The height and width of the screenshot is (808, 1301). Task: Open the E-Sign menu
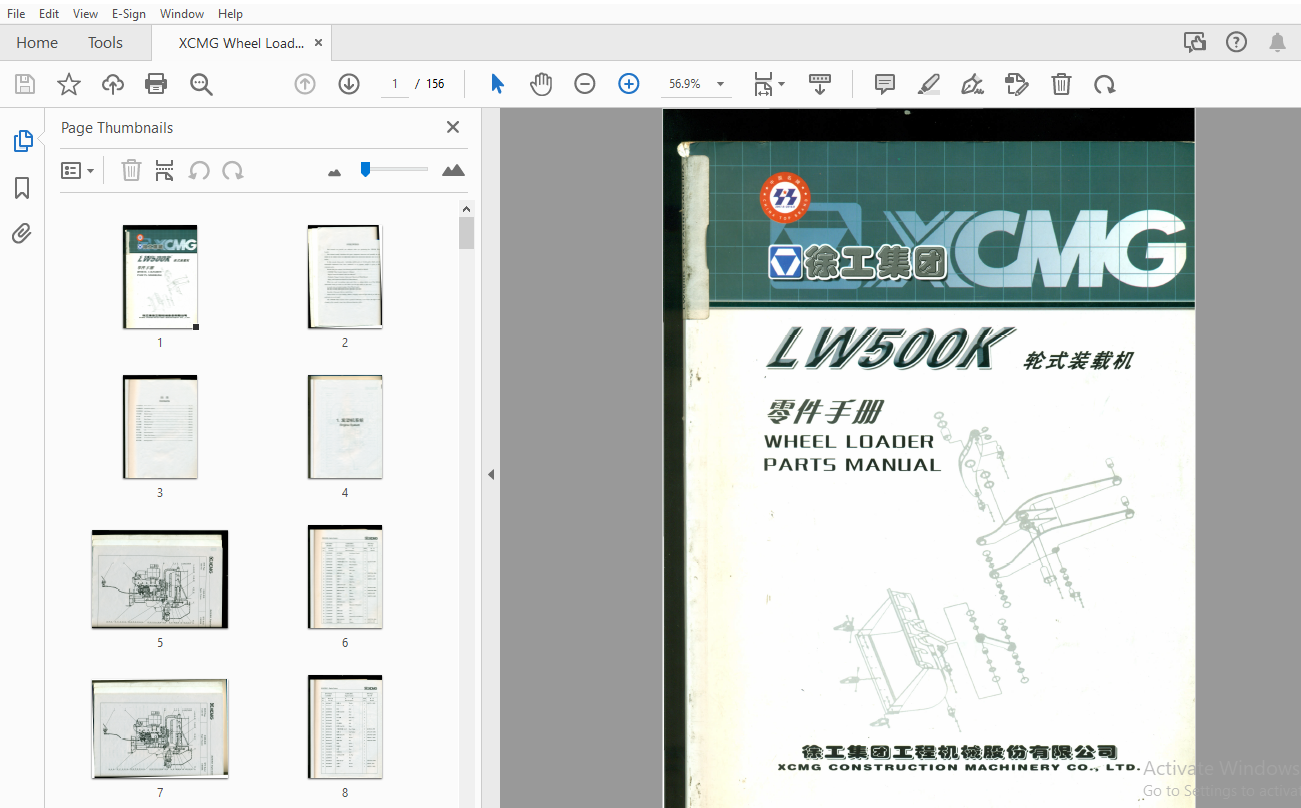(128, 14)
